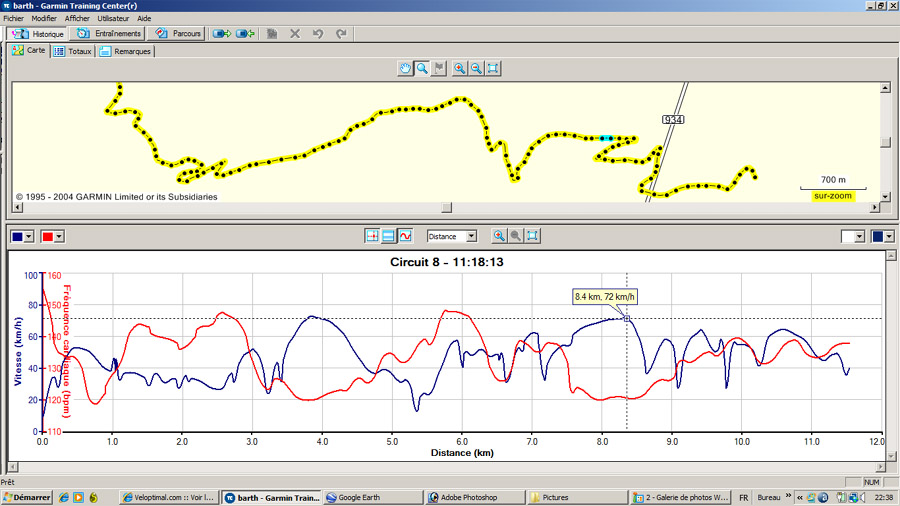
Task: Select the hand pan tool above the map
Action: [405, 68]
